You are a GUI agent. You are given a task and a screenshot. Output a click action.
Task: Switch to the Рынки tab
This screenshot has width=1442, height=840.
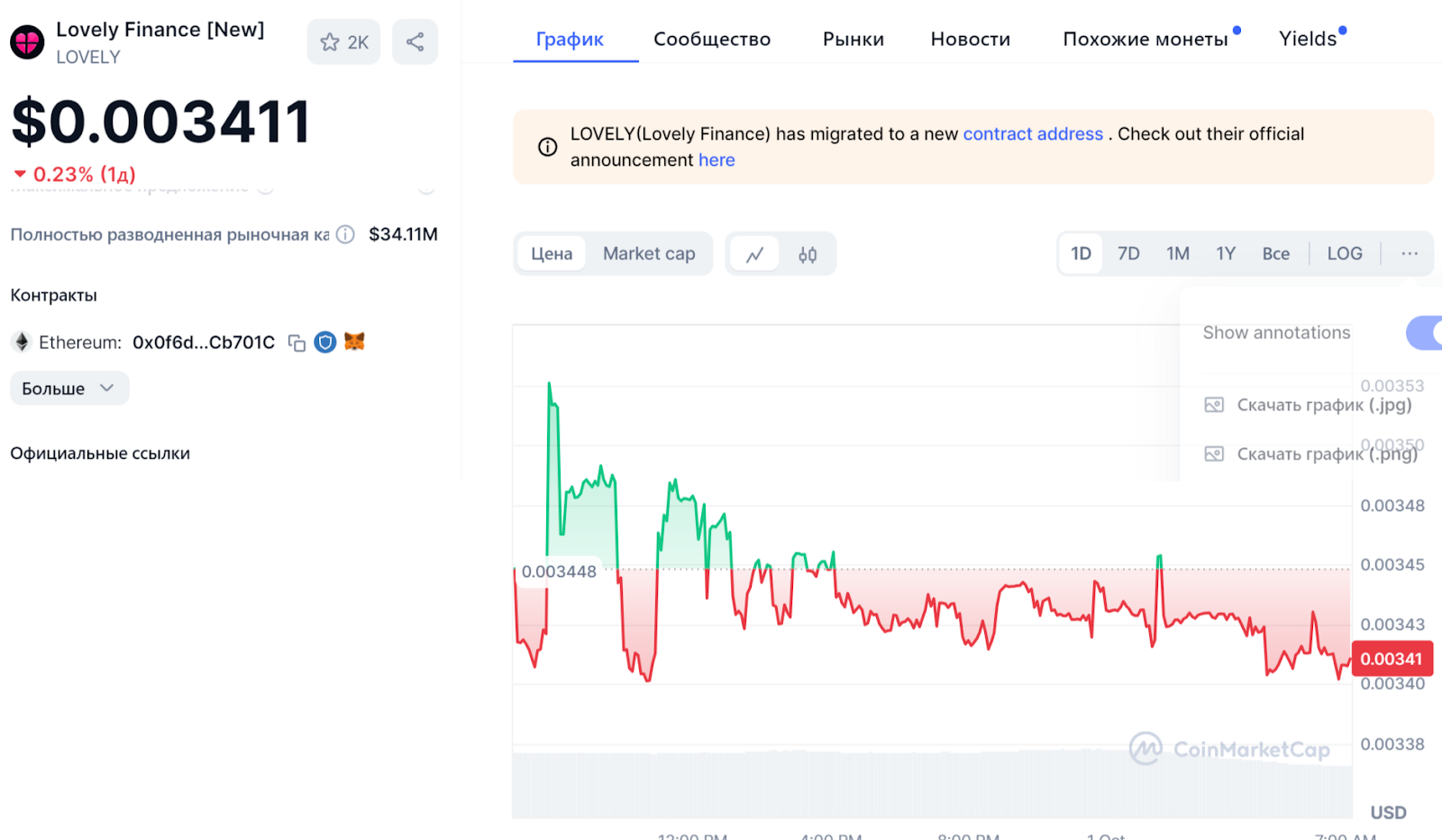(853, 39)
